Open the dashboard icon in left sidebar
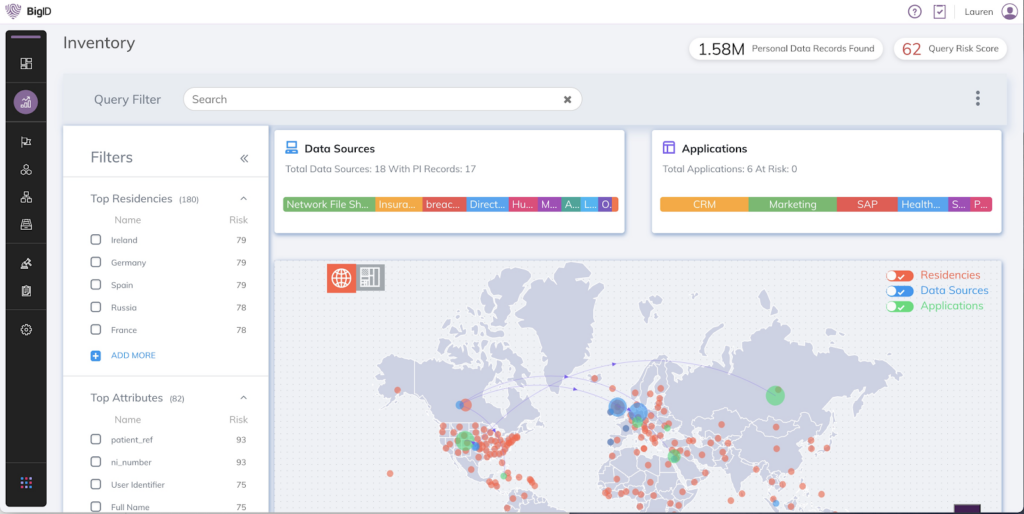The image size is (1024, 514). pos(26,64)
